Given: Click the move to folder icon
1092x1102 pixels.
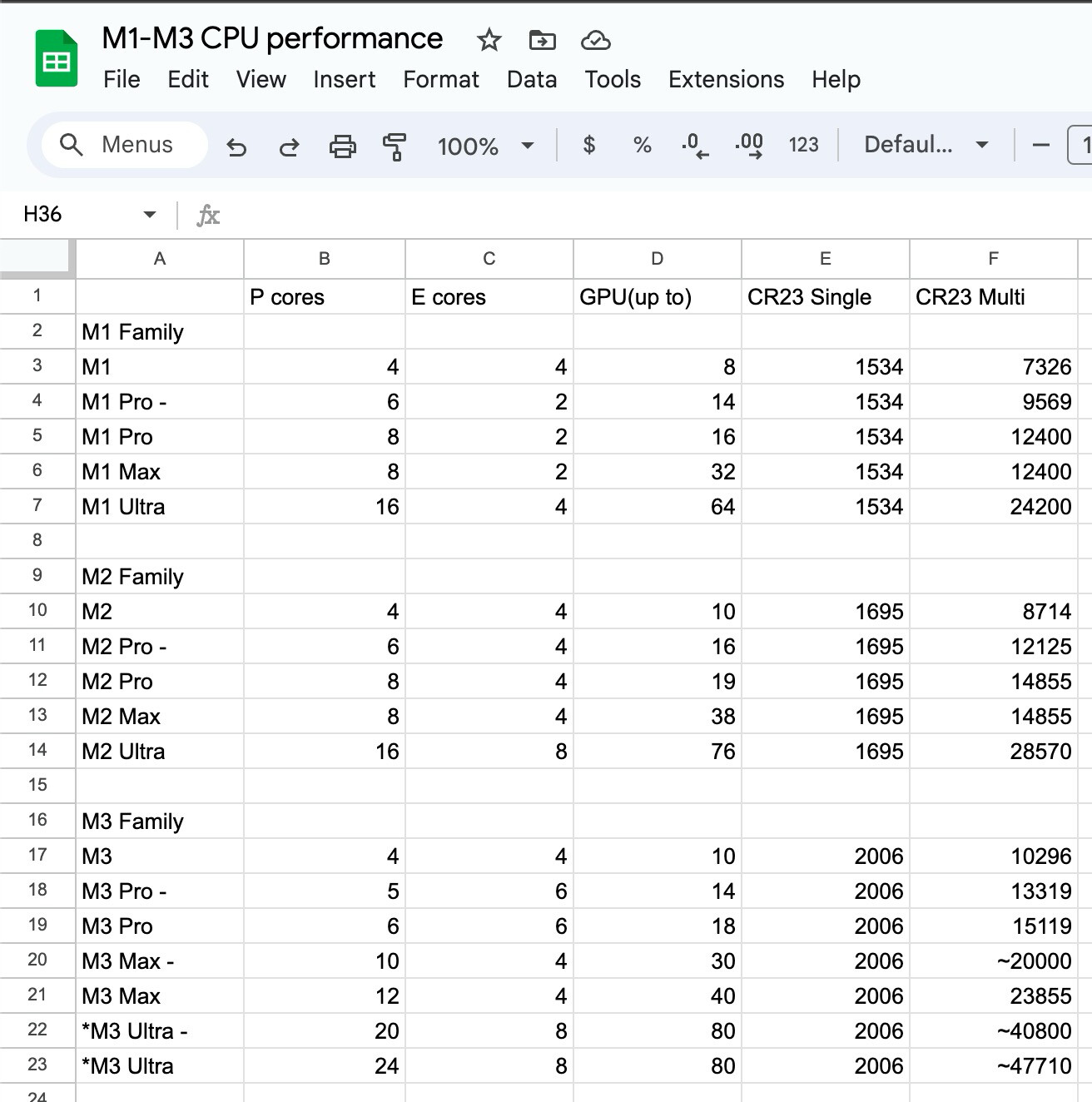Looking at the screenshot, I should 542,40.
